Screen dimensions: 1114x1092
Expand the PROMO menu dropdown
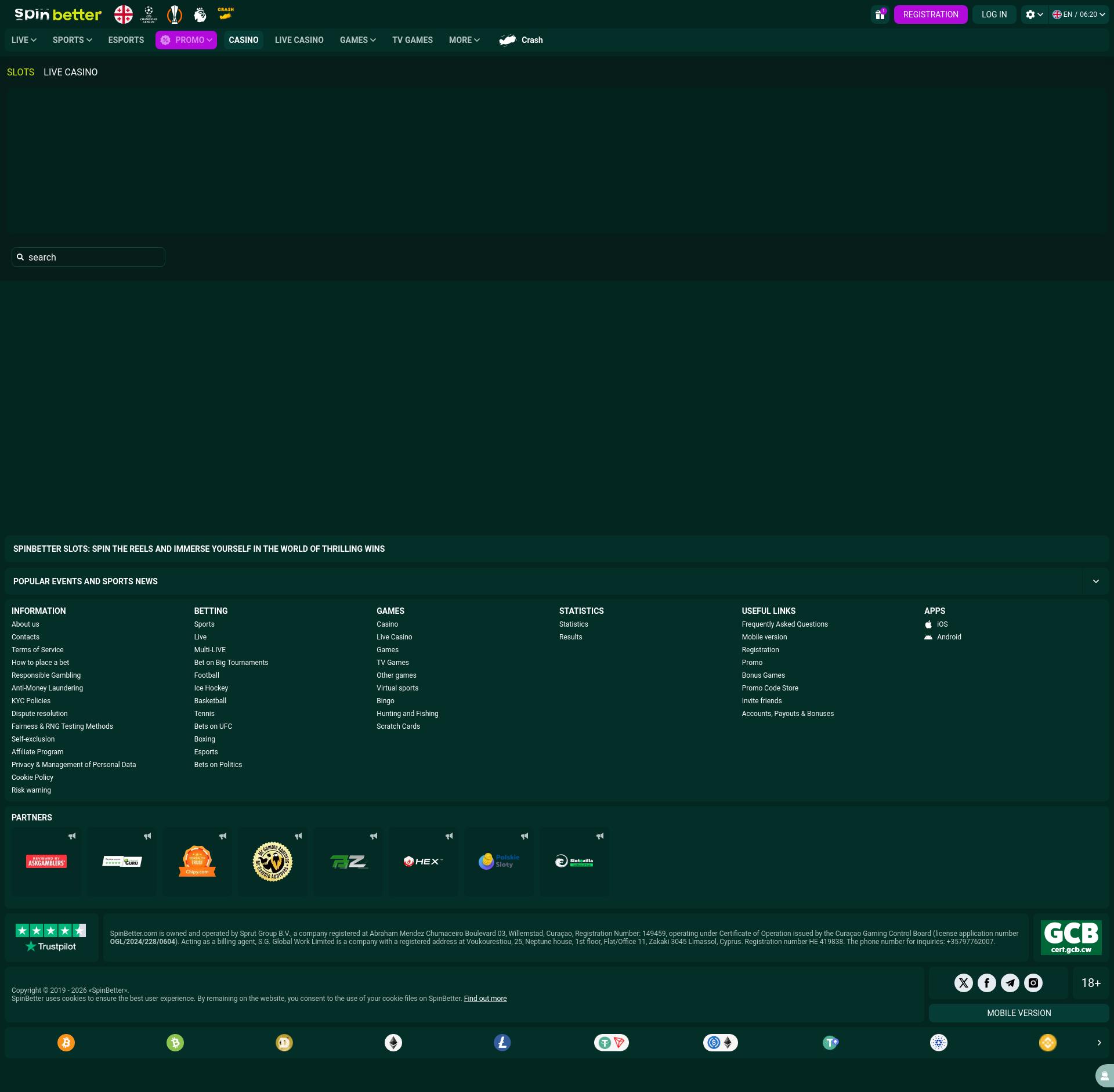186,40
